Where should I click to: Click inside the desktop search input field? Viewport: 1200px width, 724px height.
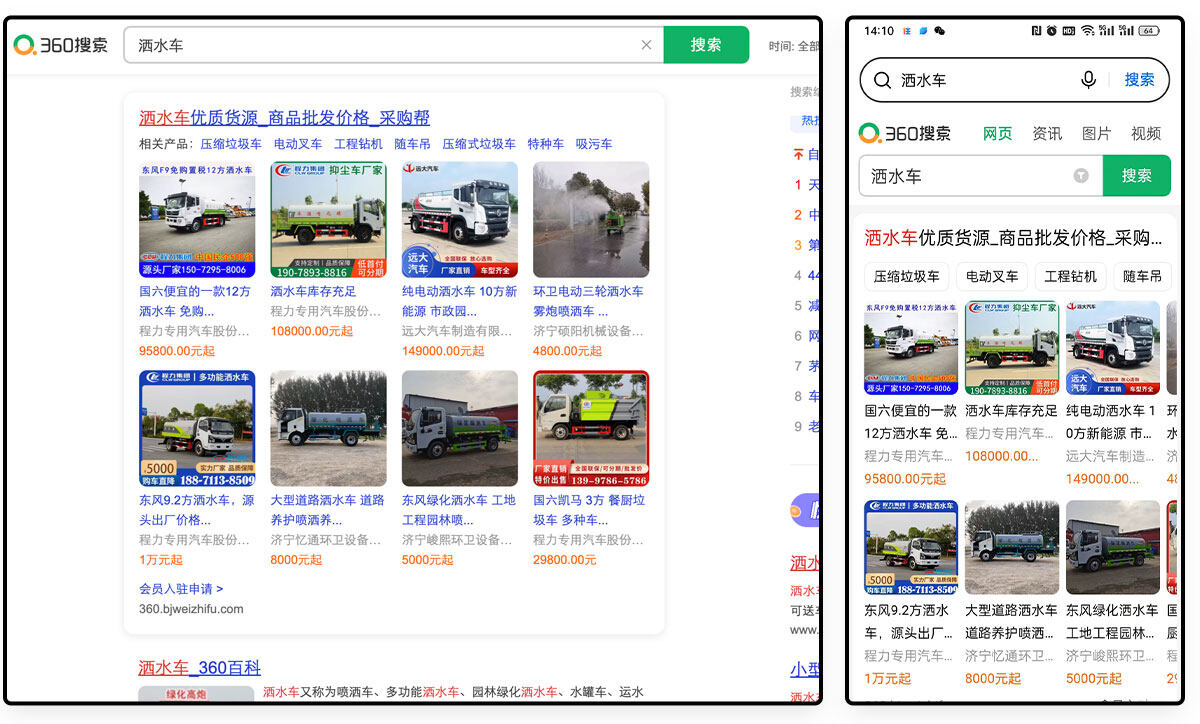click(x=380, y=45)
